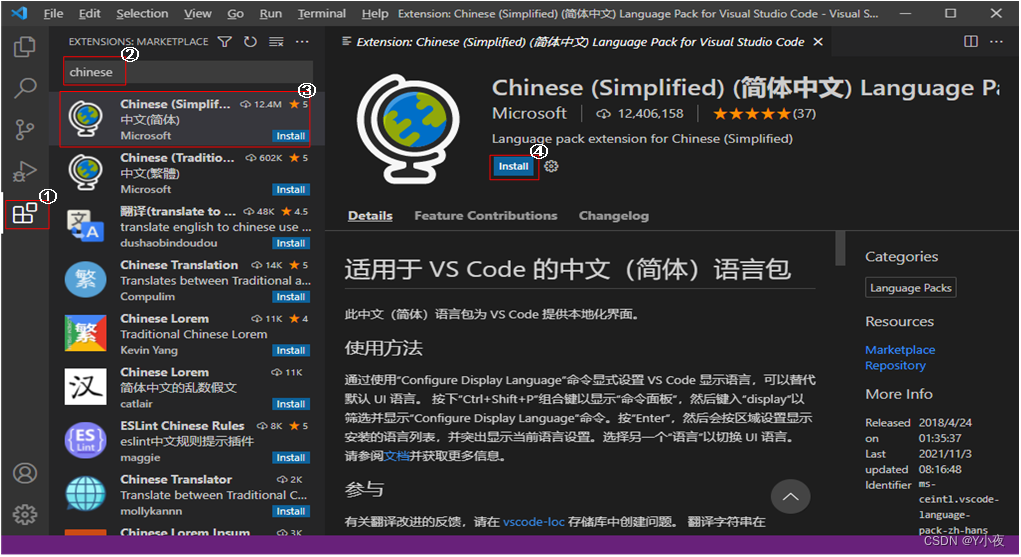1021x557 pixels.
Task: Open editor more actions ellipsis
Action: coord(996,41)
